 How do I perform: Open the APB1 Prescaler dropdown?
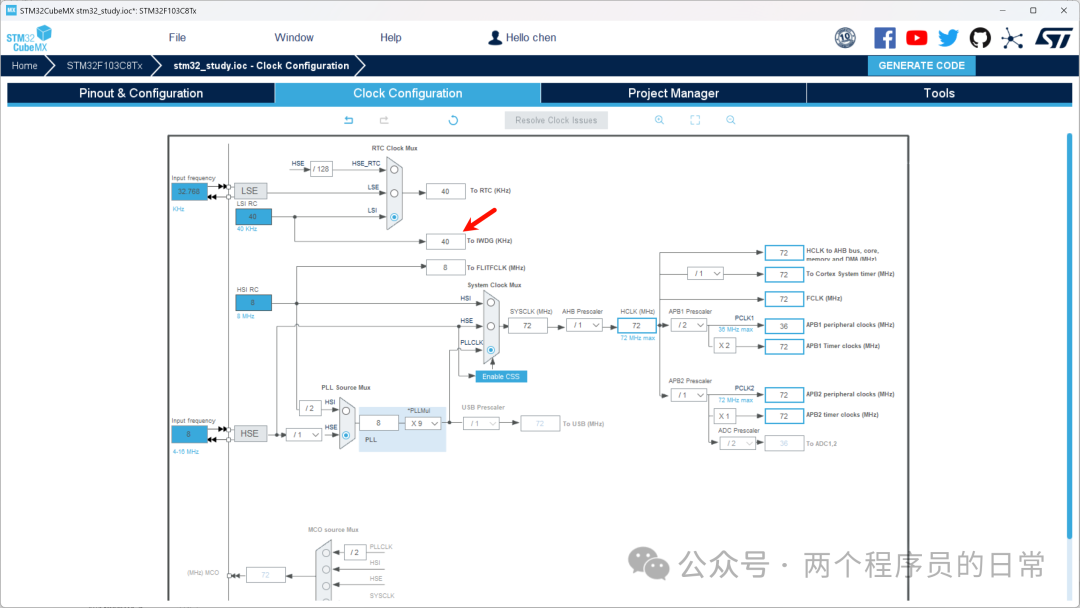coord(689,325)
